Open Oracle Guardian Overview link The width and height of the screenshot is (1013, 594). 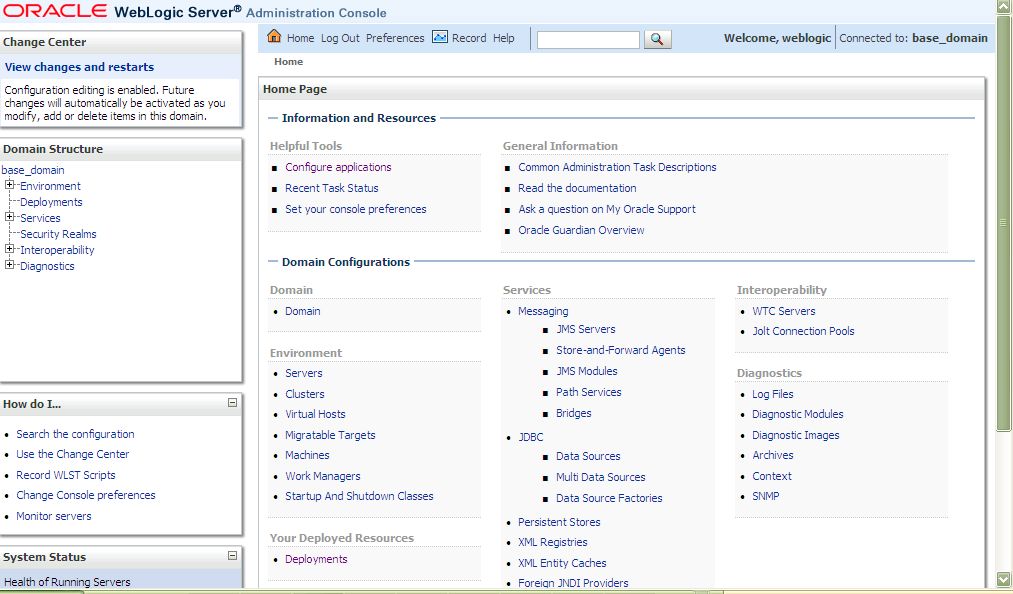[581, 230]
